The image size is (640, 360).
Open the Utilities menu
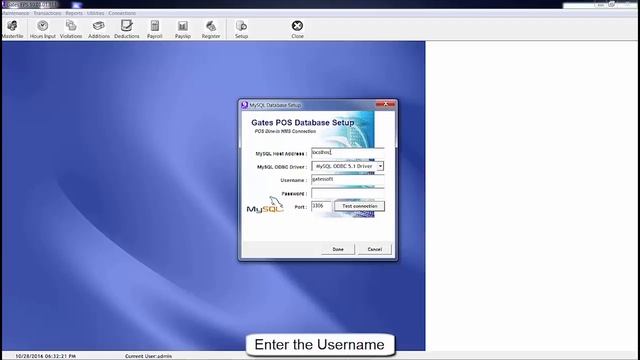click(x=96, y=13)
